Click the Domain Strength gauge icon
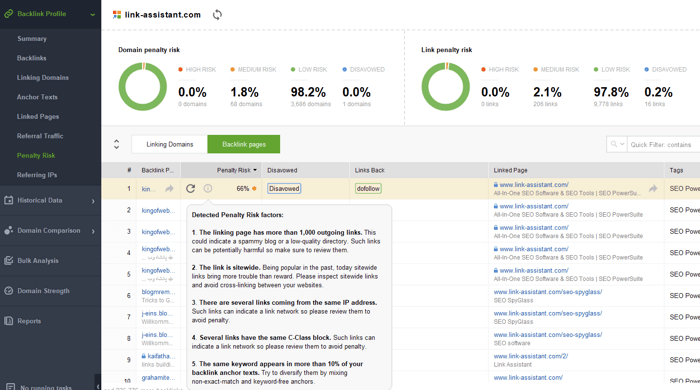The height and width of the screenshot is (390, 700). 8,291
